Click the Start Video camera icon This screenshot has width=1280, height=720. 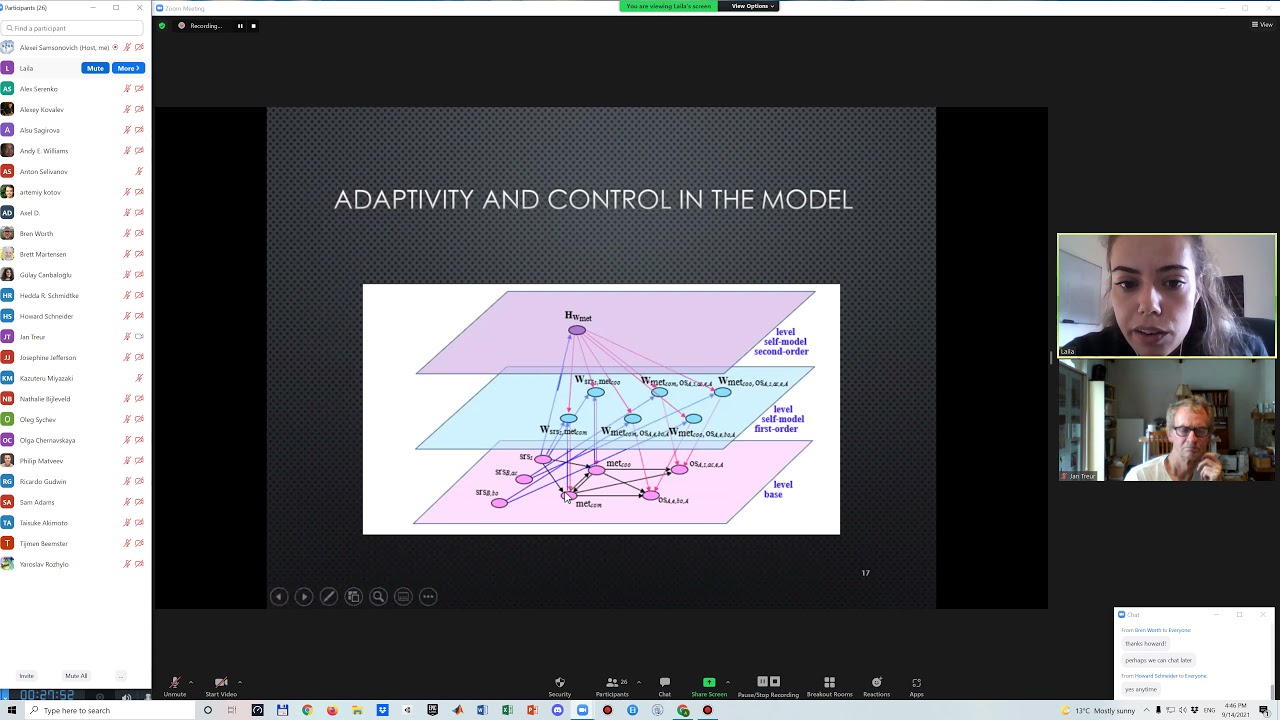(x=221, y=682)
